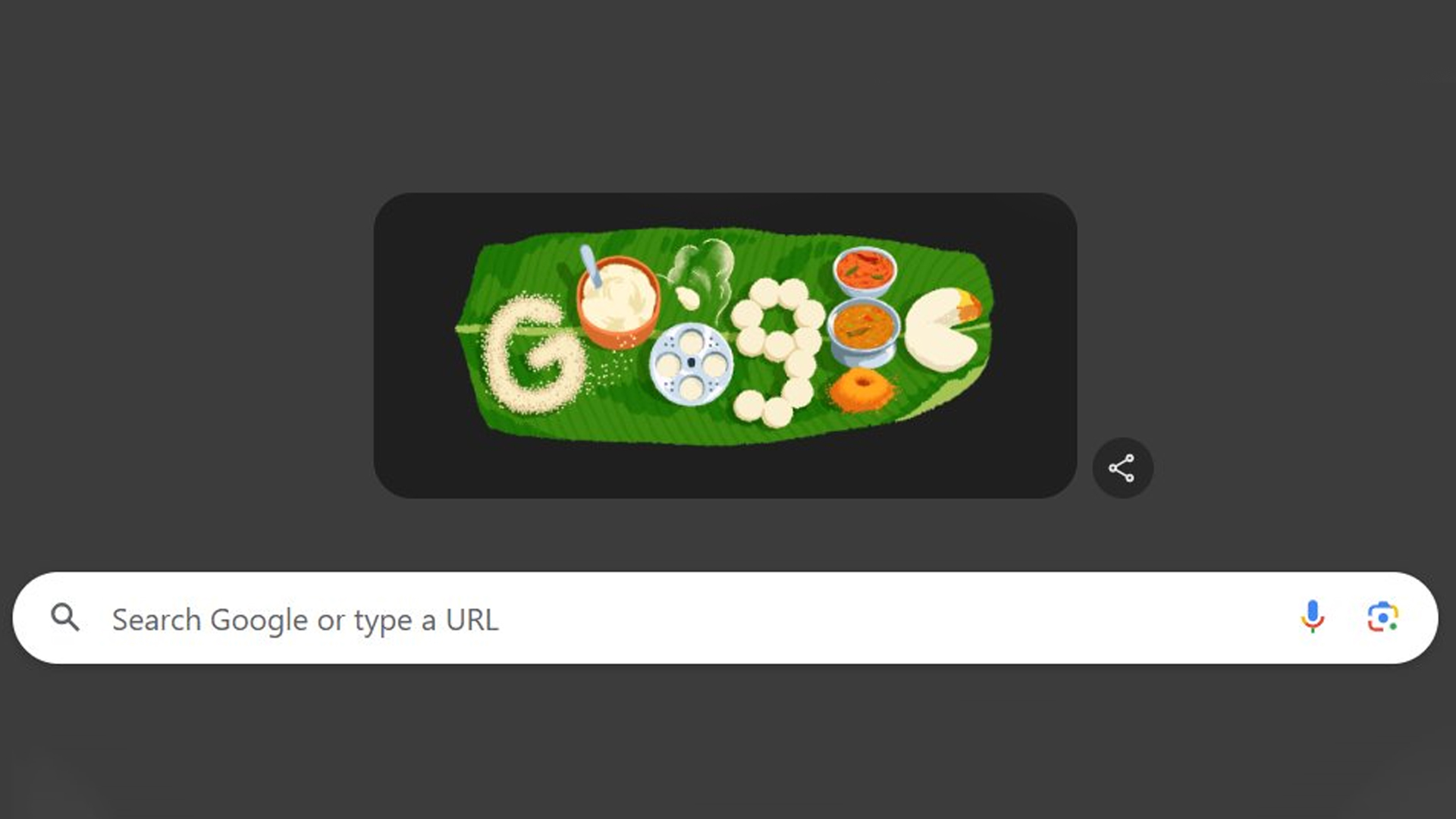
Task: Open the banana leaf Google doodle
Action: (x=725, y=336)
